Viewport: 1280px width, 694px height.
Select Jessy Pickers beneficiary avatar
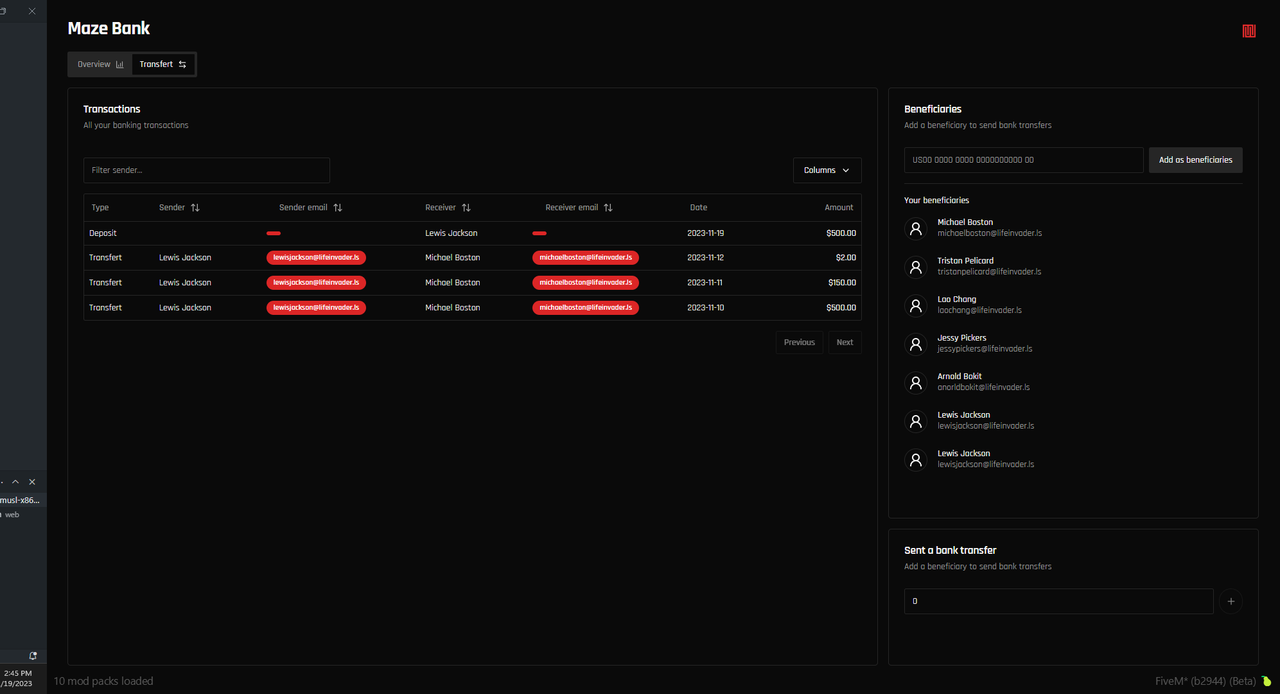(x=916, y=344)
